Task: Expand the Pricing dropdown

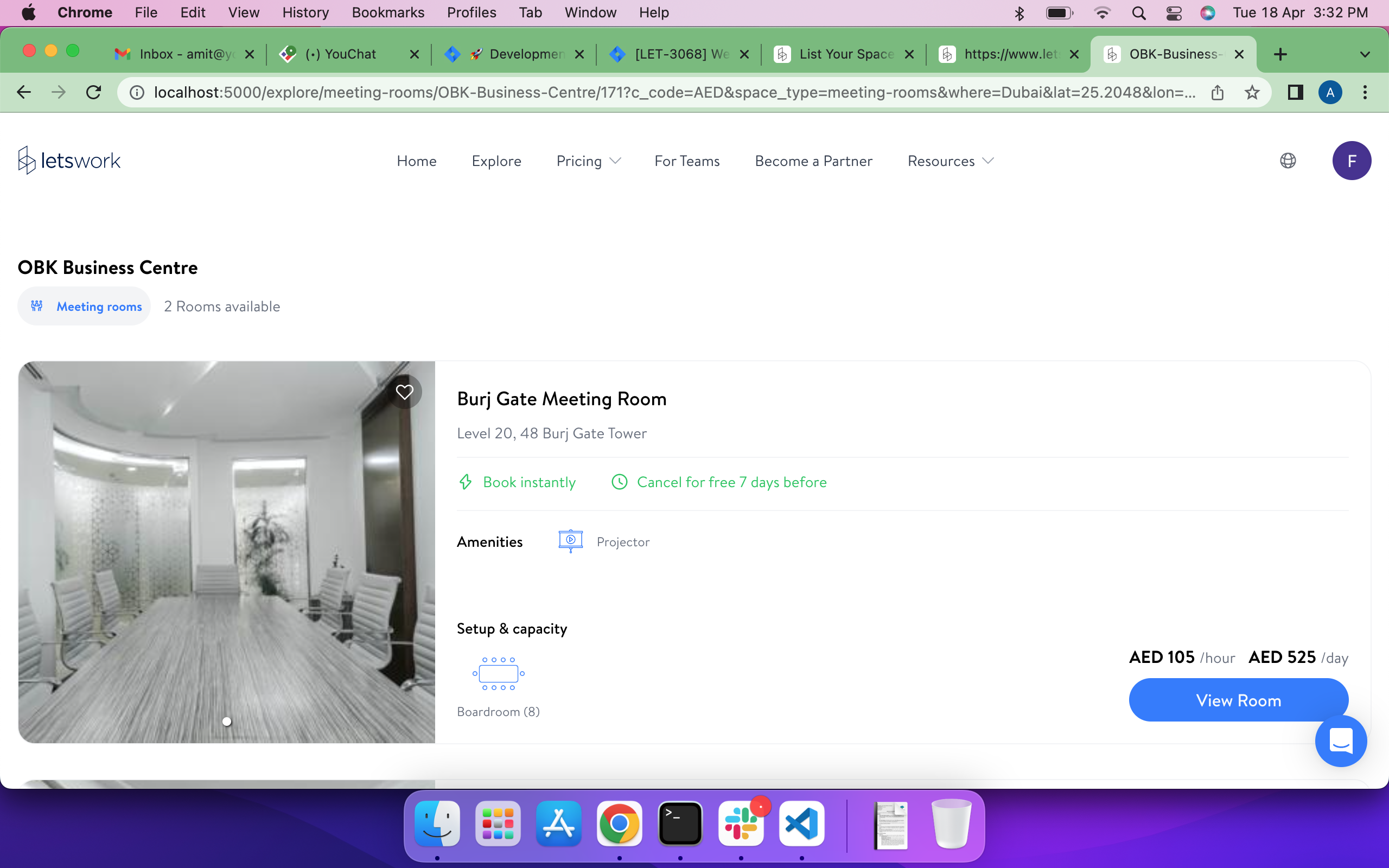Action: (589, 161)
